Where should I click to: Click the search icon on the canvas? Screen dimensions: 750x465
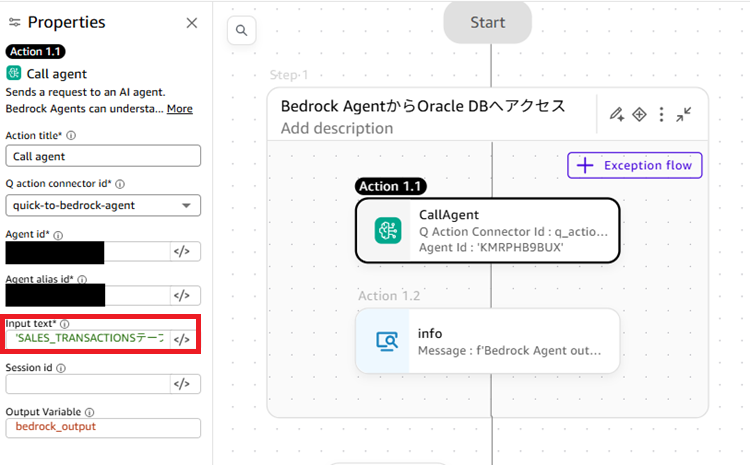click(x=241, y=30)
